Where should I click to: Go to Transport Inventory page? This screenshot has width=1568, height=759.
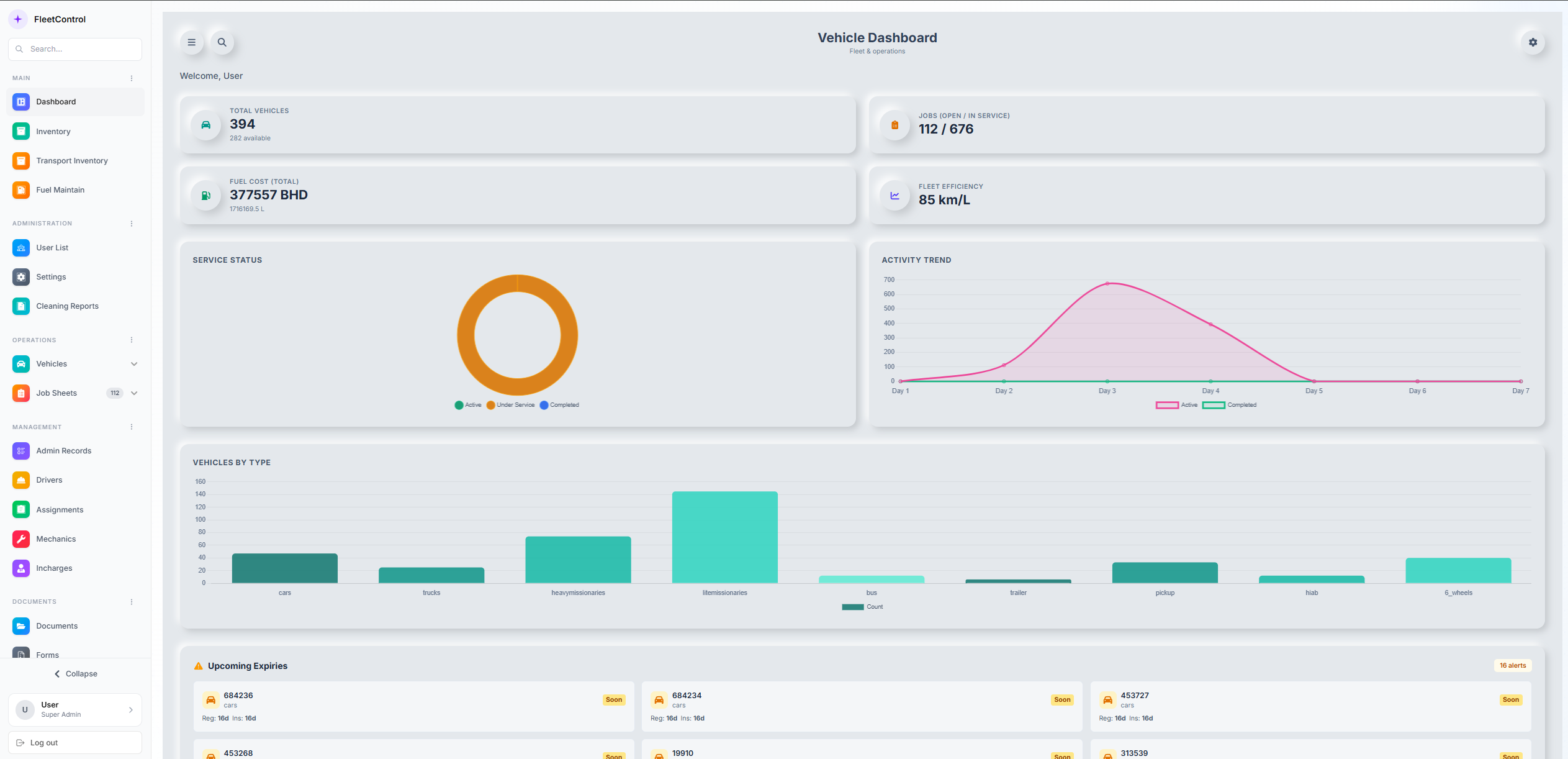tap(75, 161)
